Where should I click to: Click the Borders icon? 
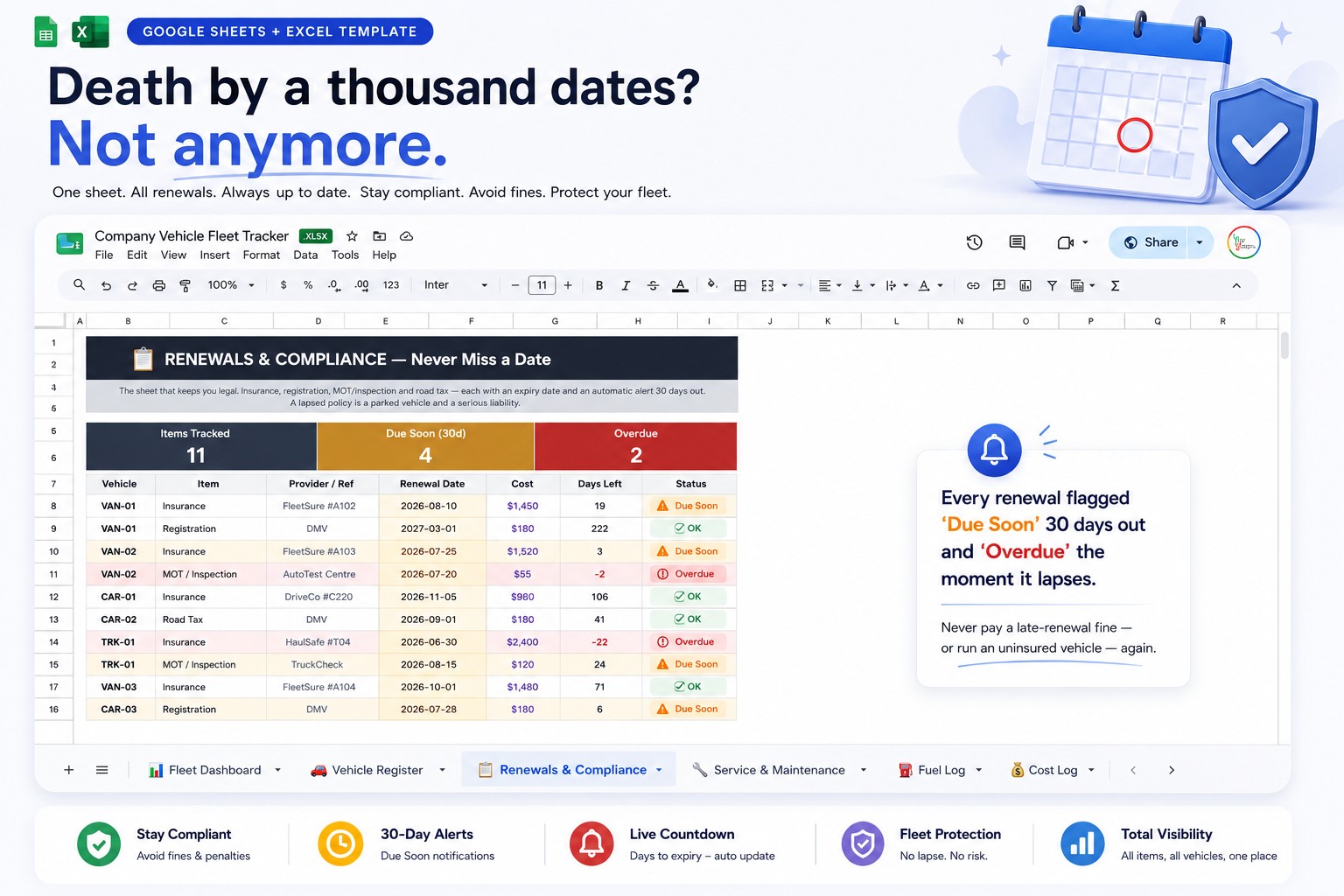(739, 285)
